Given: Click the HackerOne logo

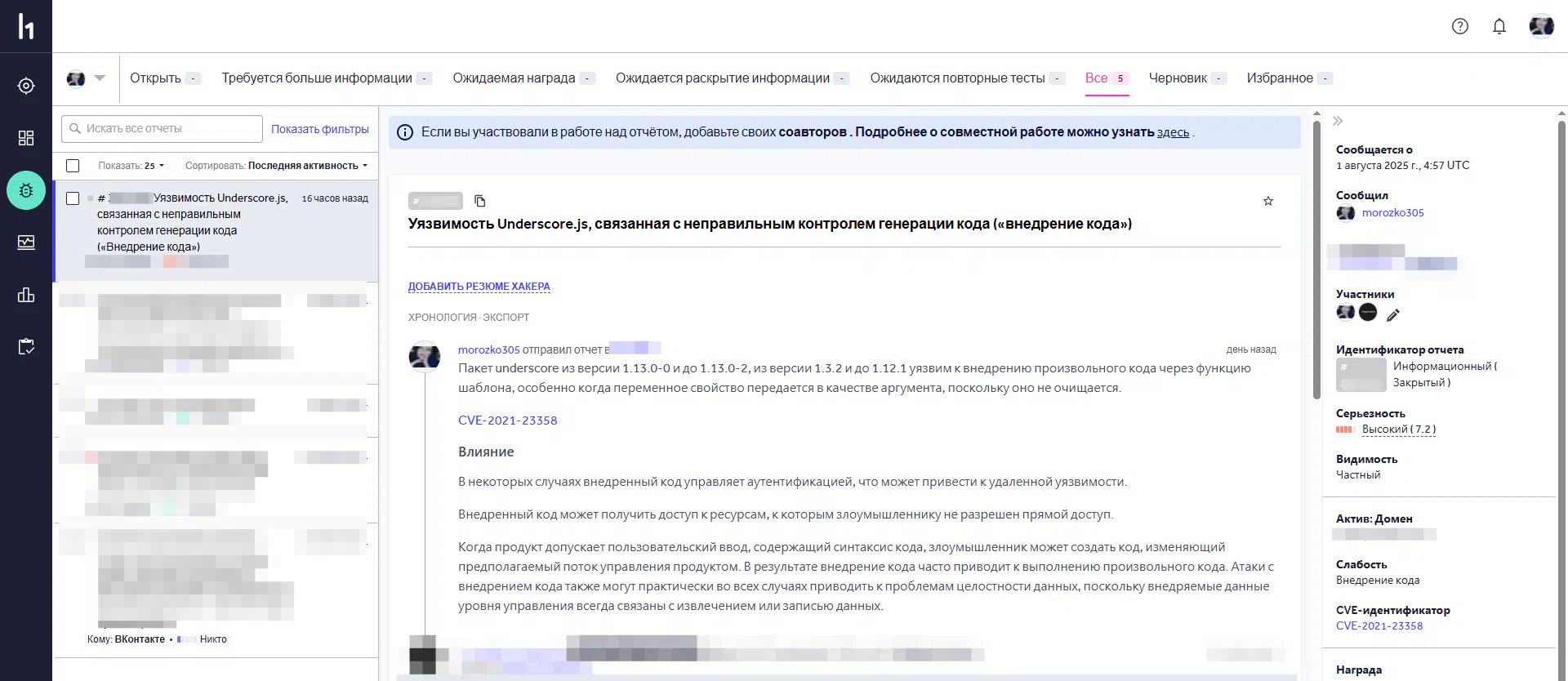Looking at the screenshot, I should click(26, 26).
